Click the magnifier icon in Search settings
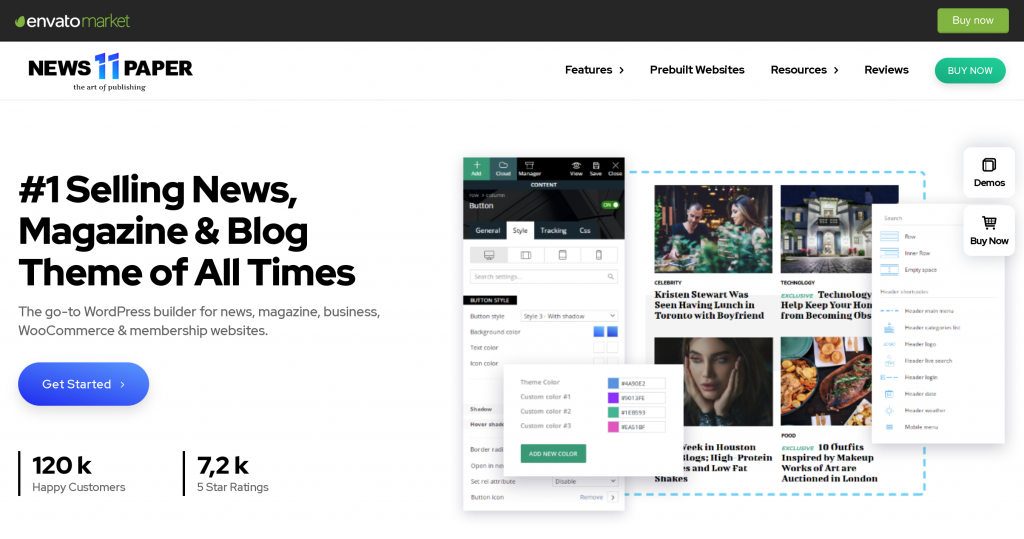The width and height of the screenshot is (1024, 539). click(x=611, y=276)
